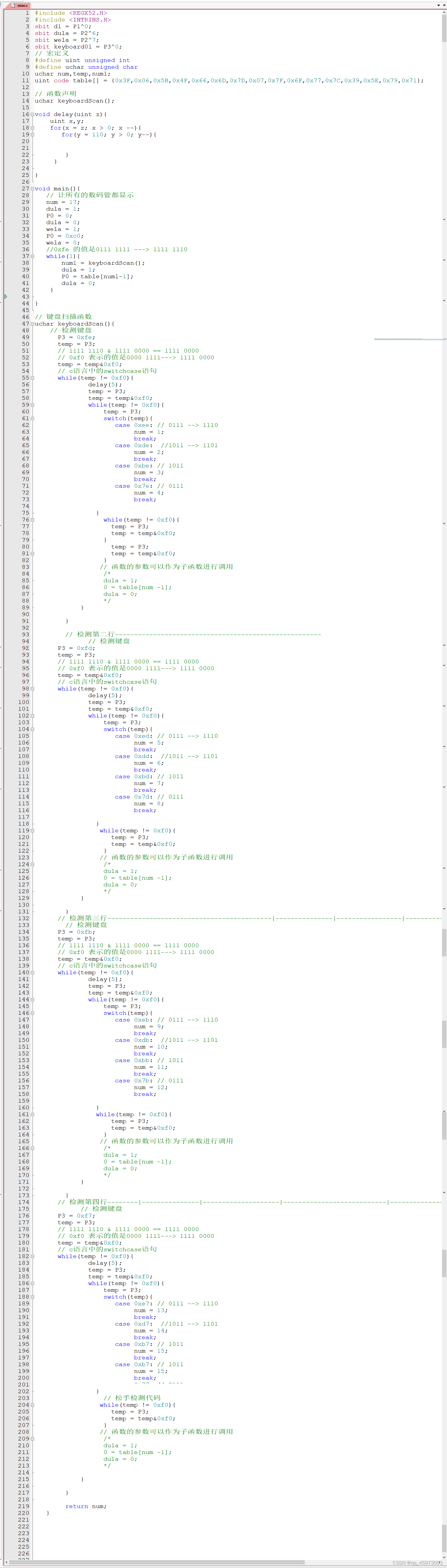
Task: Click line 'P3 = 0xf7;'
Action: point(76,1215)
